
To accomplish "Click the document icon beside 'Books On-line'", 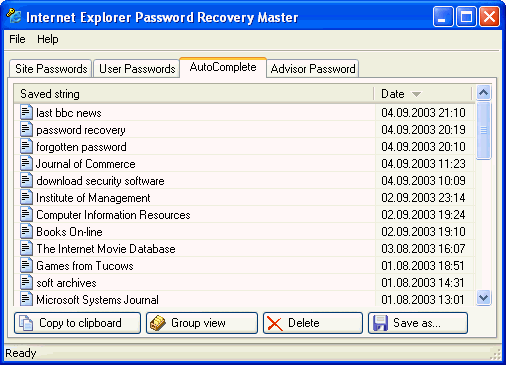I will point(26,231).
